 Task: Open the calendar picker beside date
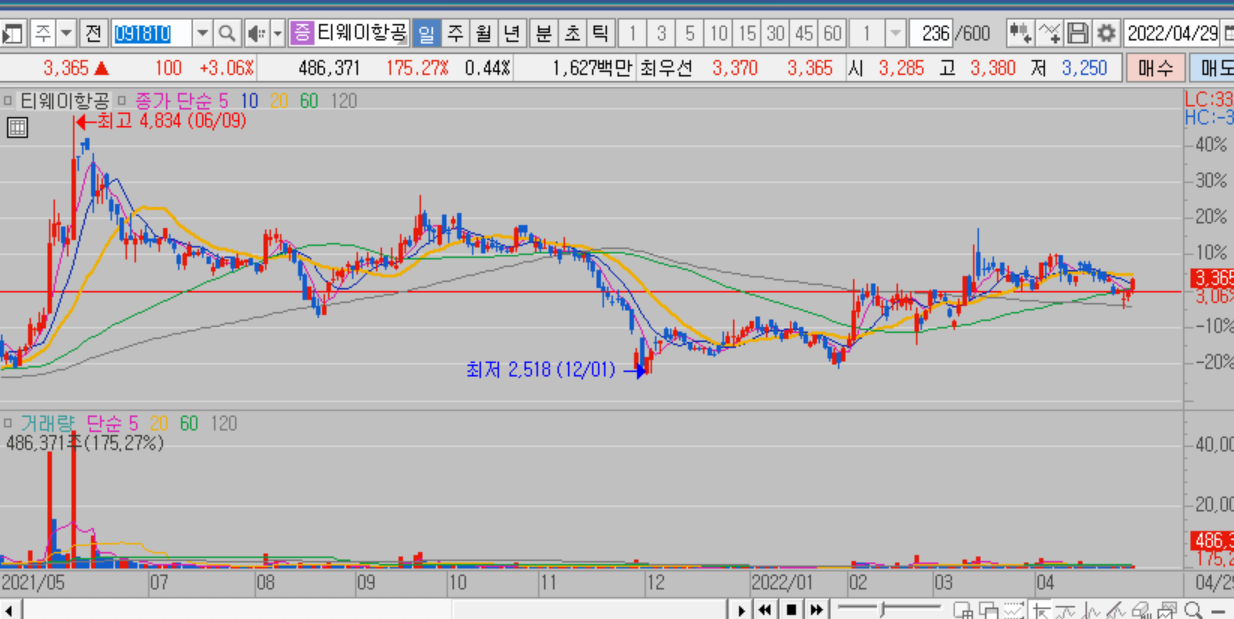tap(1227, 33)
